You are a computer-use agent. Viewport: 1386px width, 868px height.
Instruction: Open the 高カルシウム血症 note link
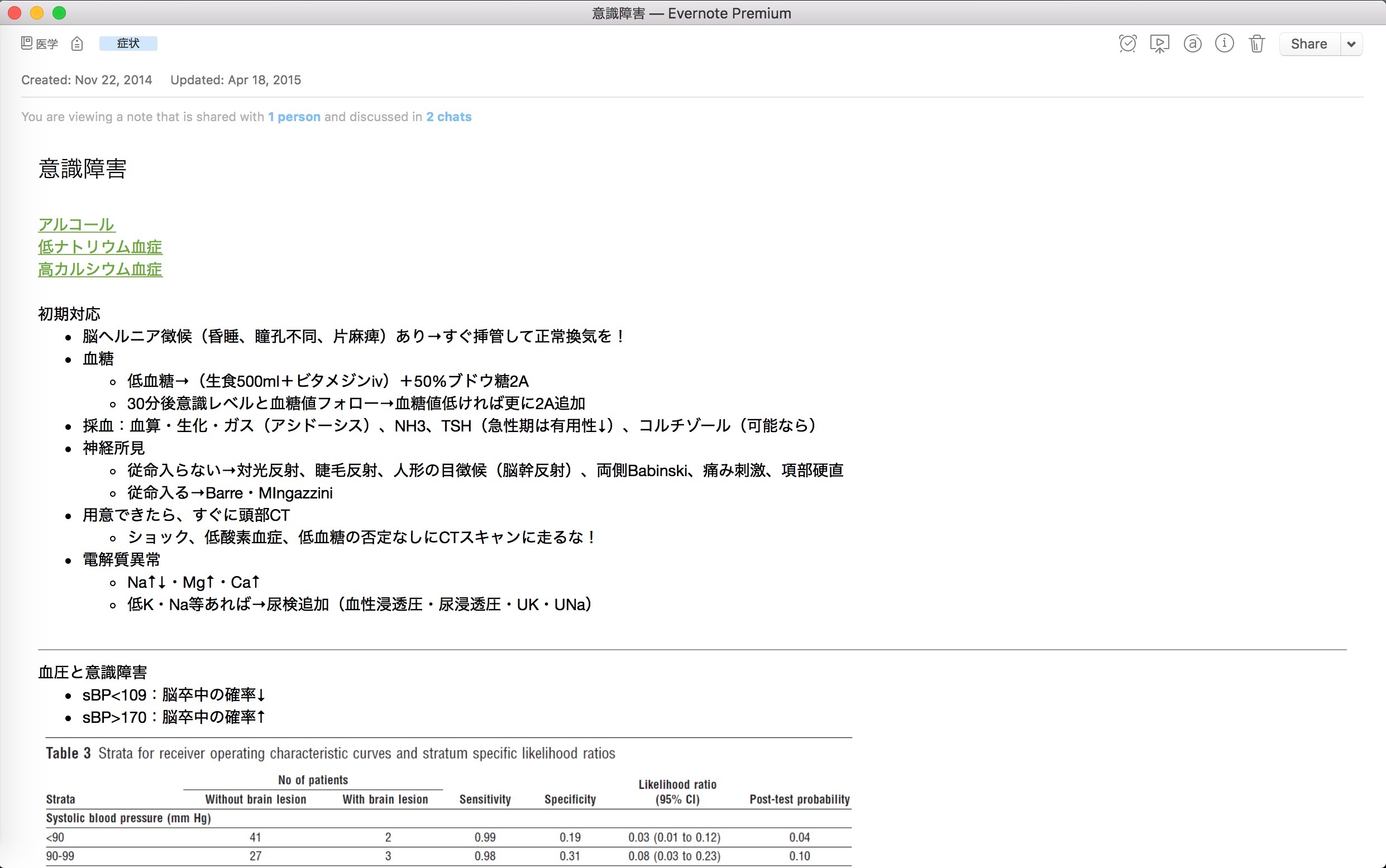[100, 269]
